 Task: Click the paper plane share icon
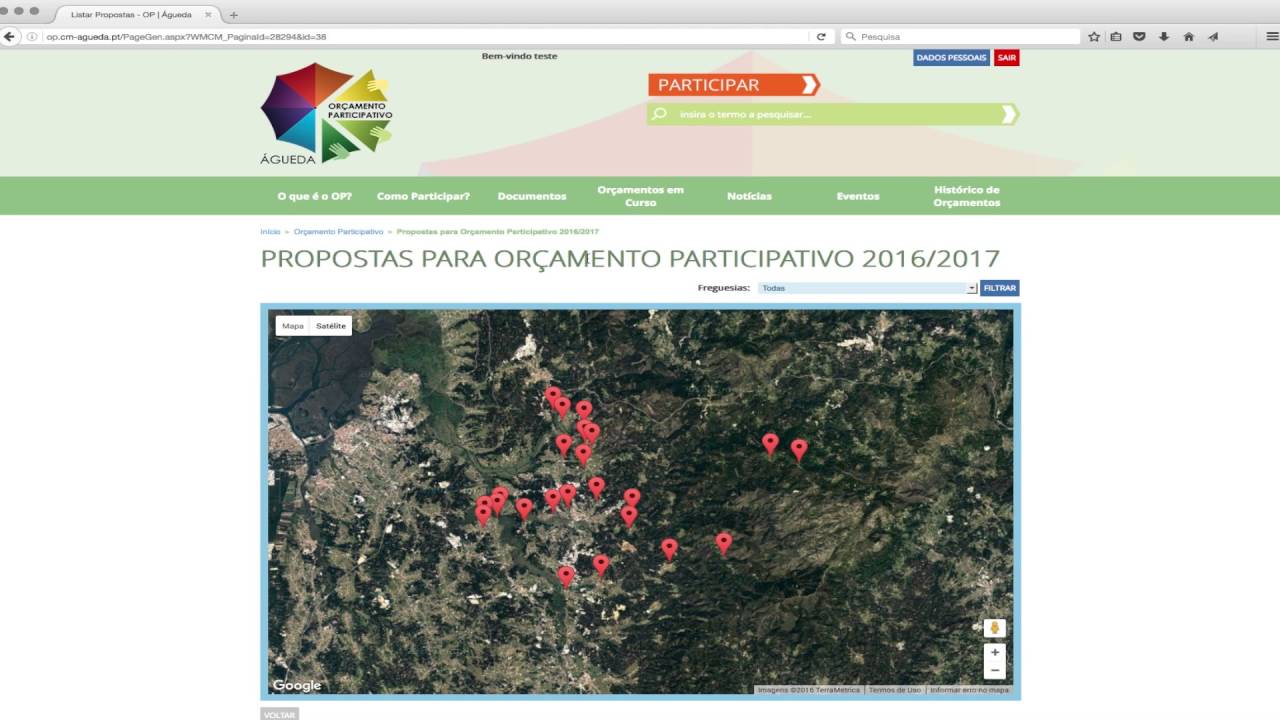[x=1213, y=36]
